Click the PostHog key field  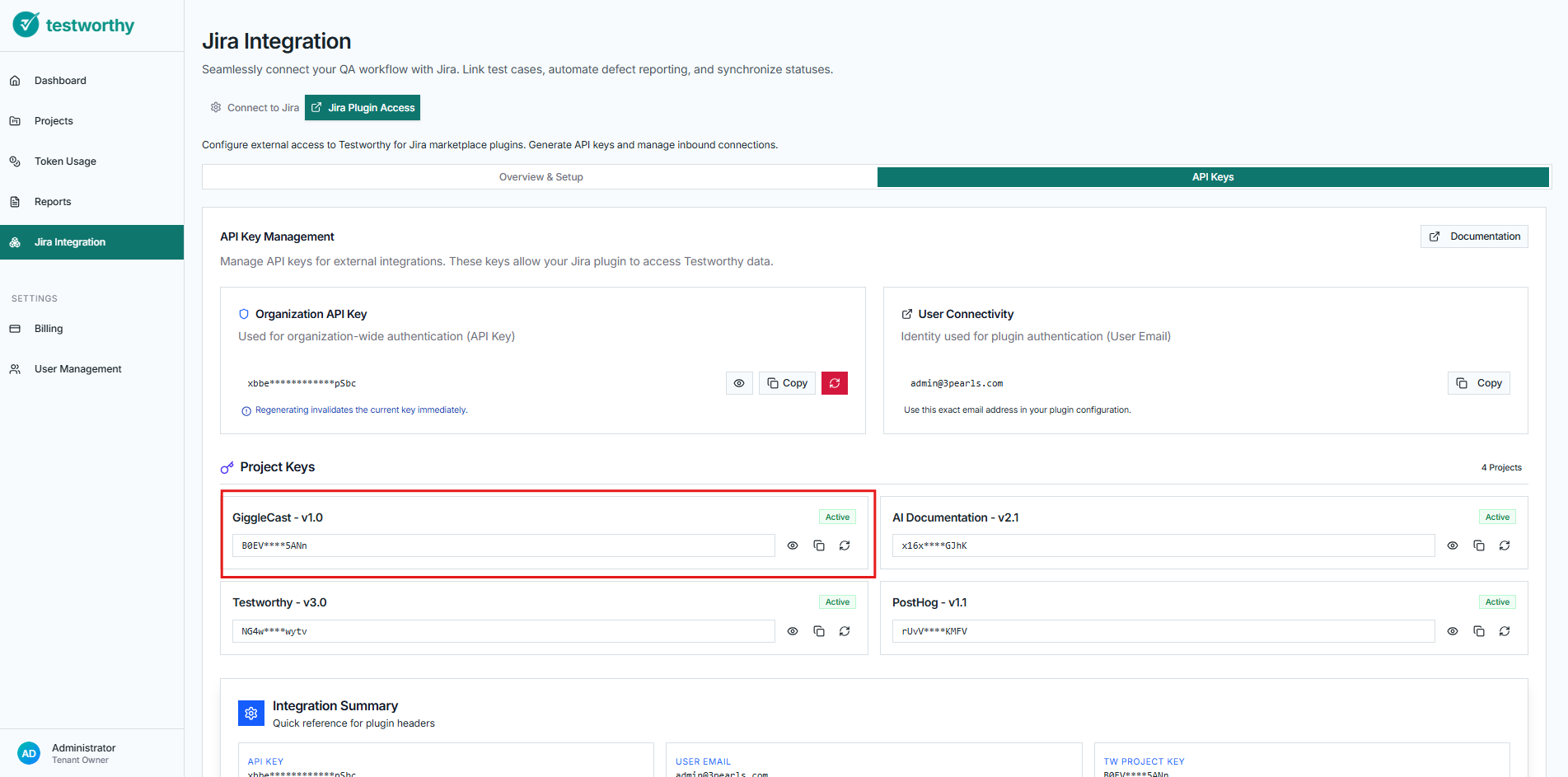coord(1163,631)
